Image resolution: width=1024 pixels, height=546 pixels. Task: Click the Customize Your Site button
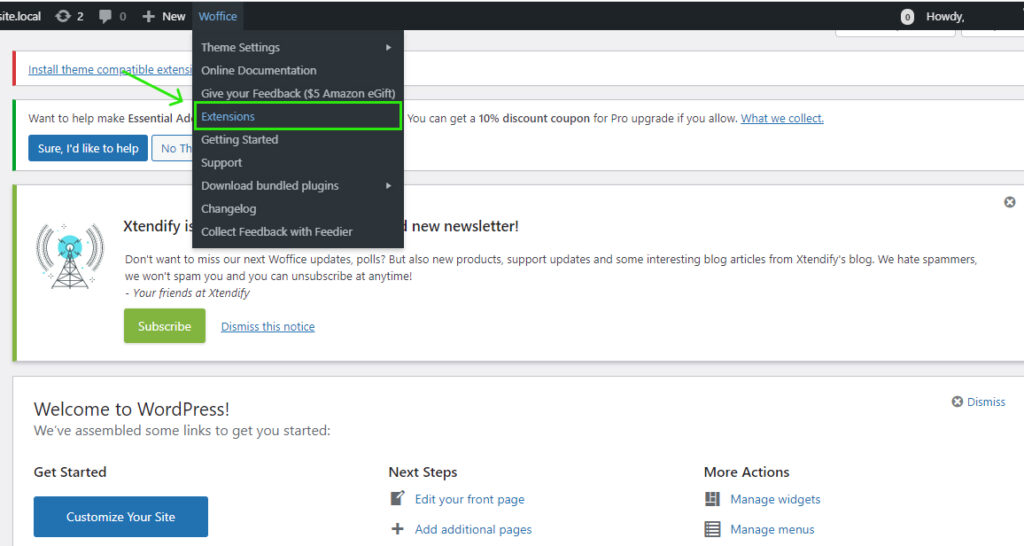click(x=121, y=517)
